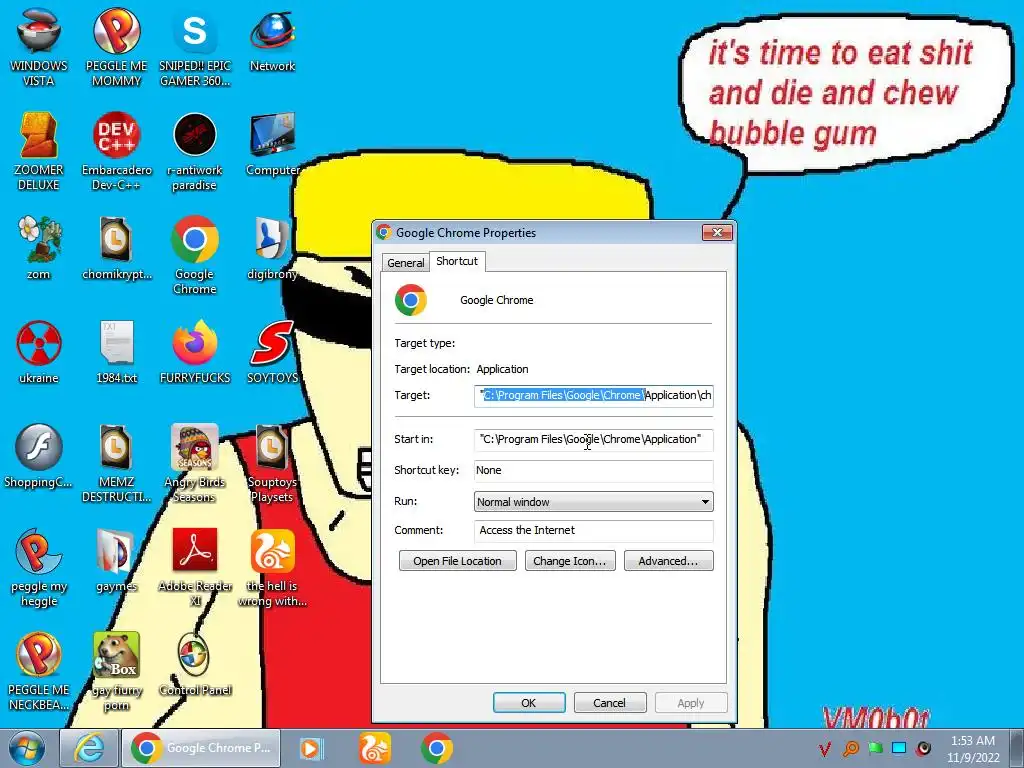
Task: Confirm with the OK button
Action: (529, 703)
